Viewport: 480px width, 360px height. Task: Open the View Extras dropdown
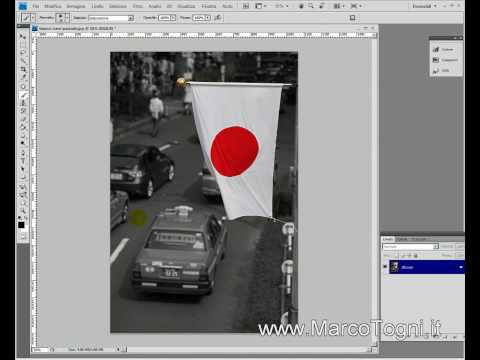(260, 6)
